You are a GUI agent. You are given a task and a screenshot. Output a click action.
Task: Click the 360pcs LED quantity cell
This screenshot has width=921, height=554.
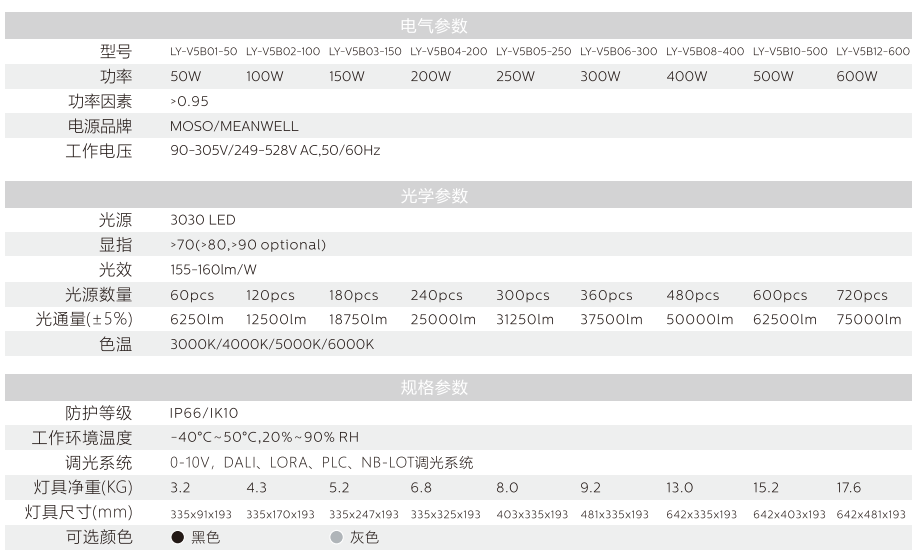pyautogui.click(x=606, y=295)
